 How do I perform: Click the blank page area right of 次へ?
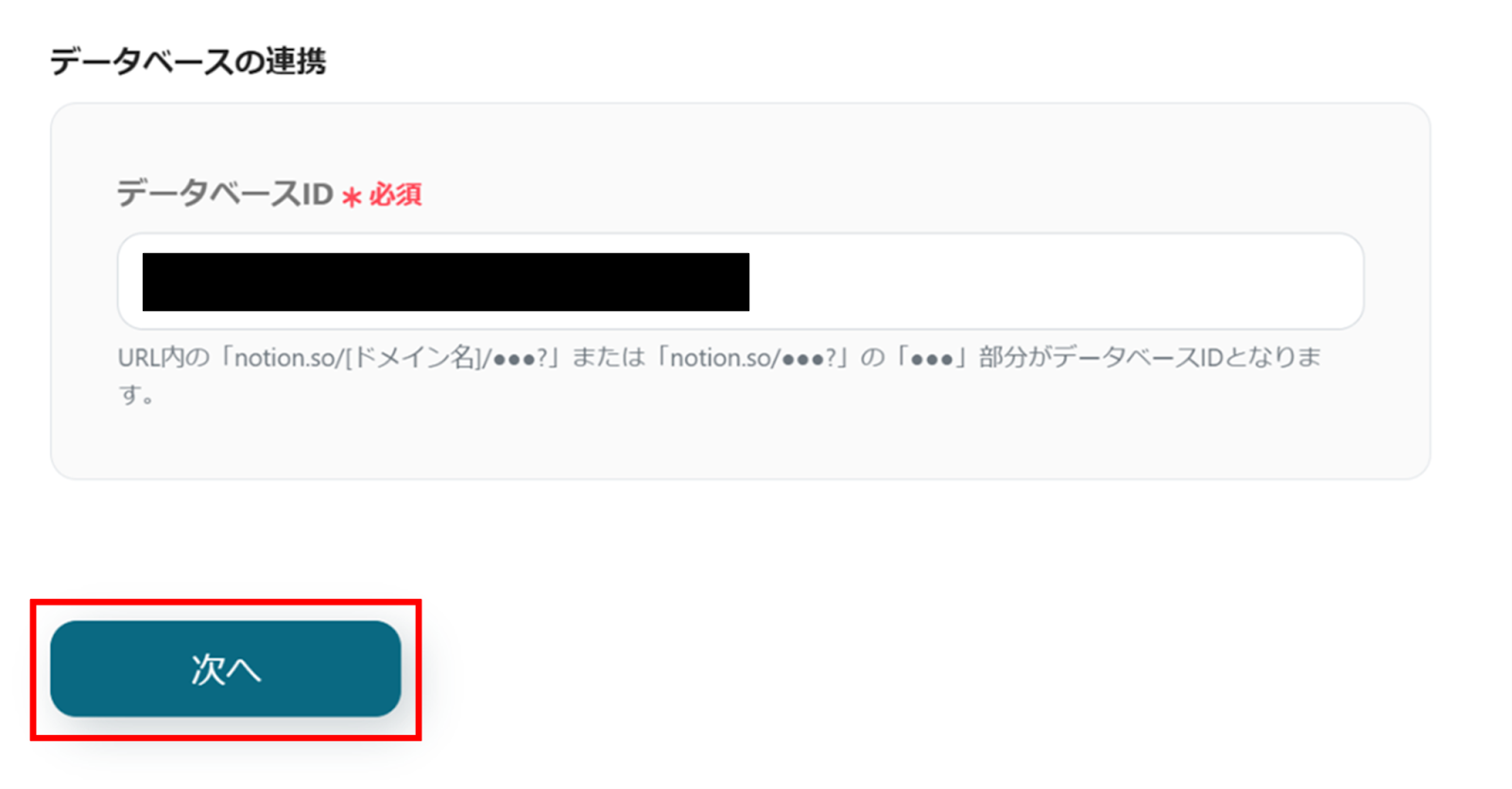point(945,668)
